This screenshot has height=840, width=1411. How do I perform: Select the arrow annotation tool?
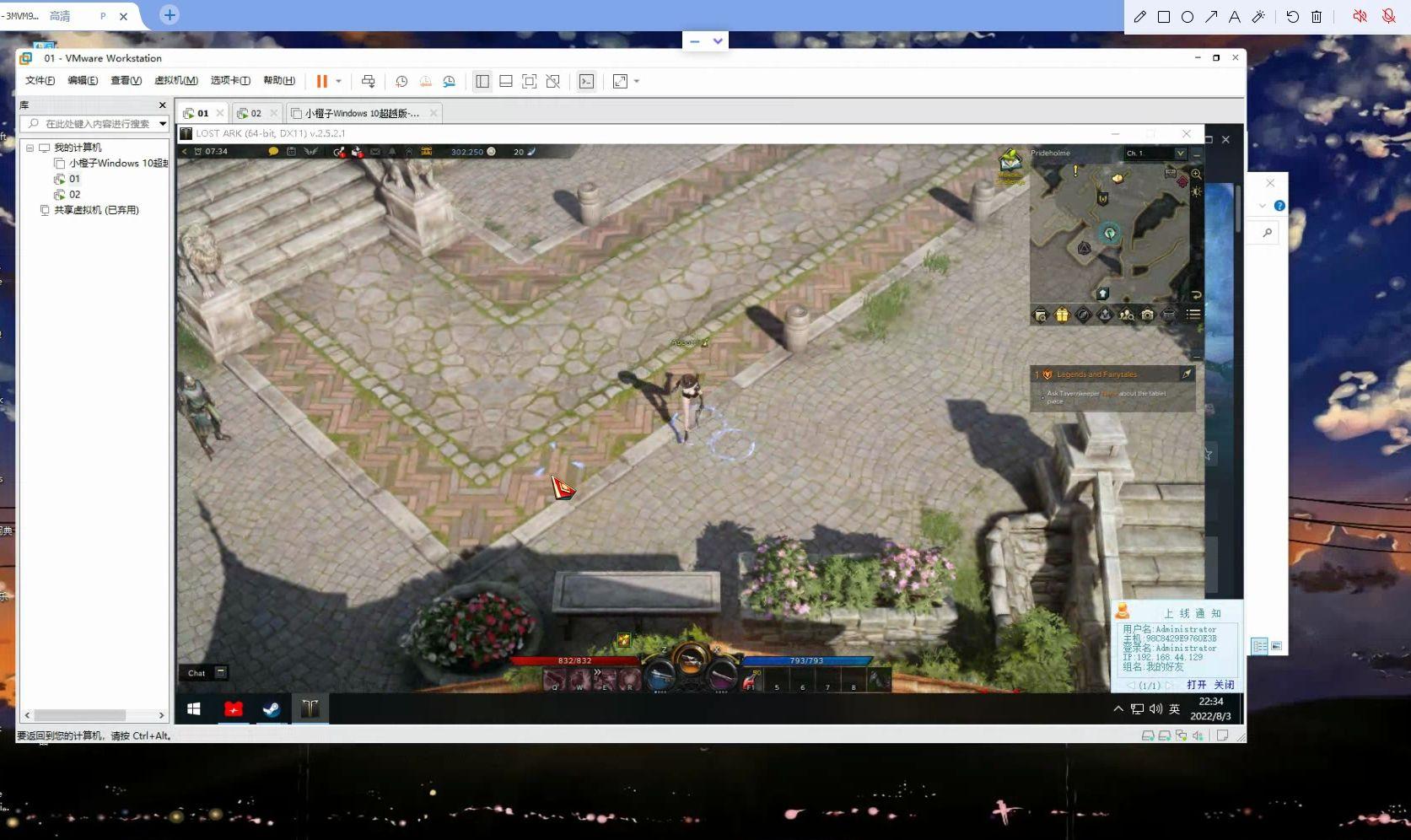point(1211,17)
